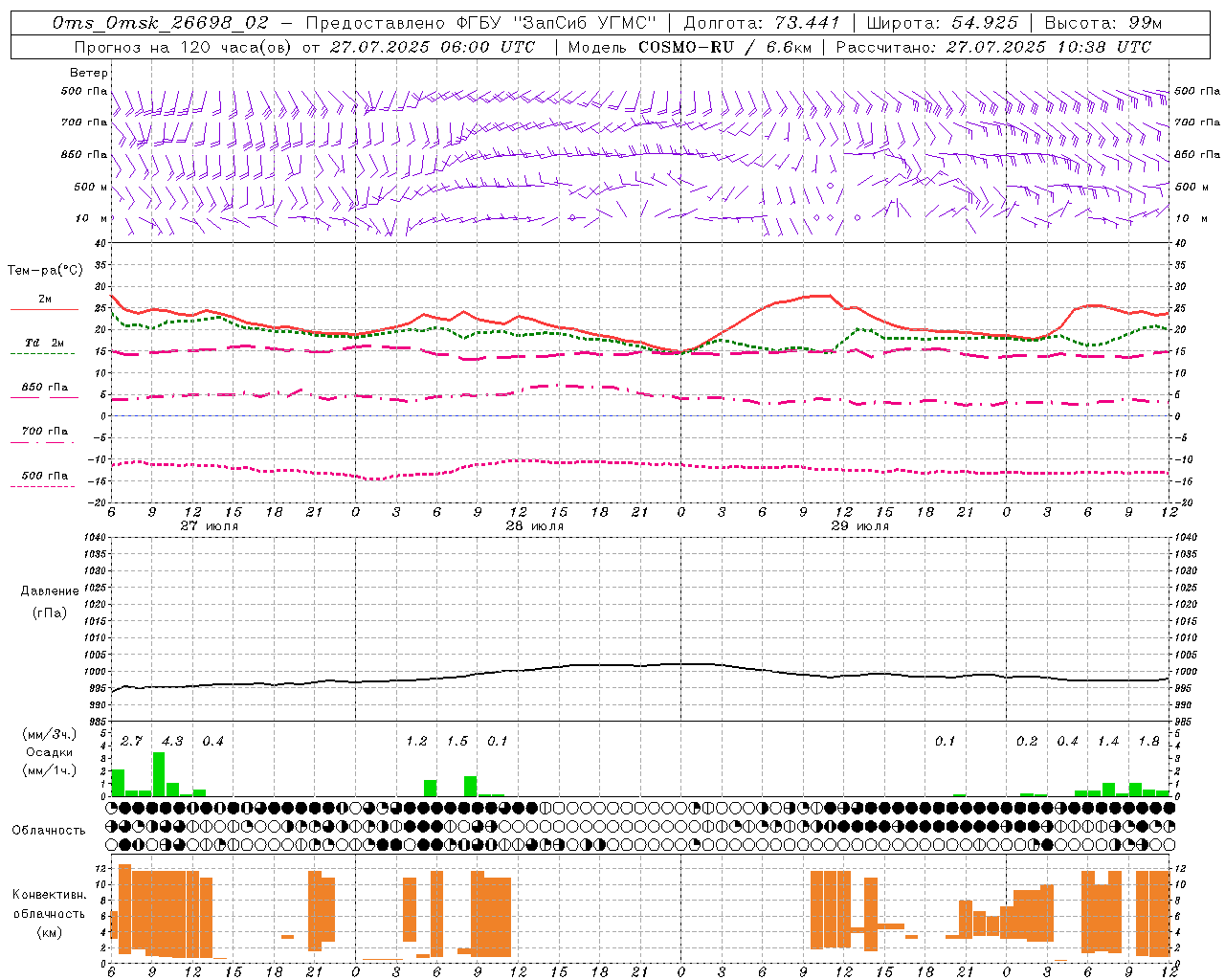Click the computed time "Рассчитано: 27.07.2025 10:38 UTC"
1225x980 pixels.
(993, 46)
